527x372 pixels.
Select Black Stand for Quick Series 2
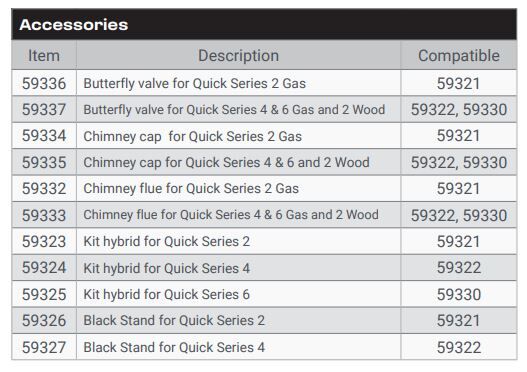point(174,321)
